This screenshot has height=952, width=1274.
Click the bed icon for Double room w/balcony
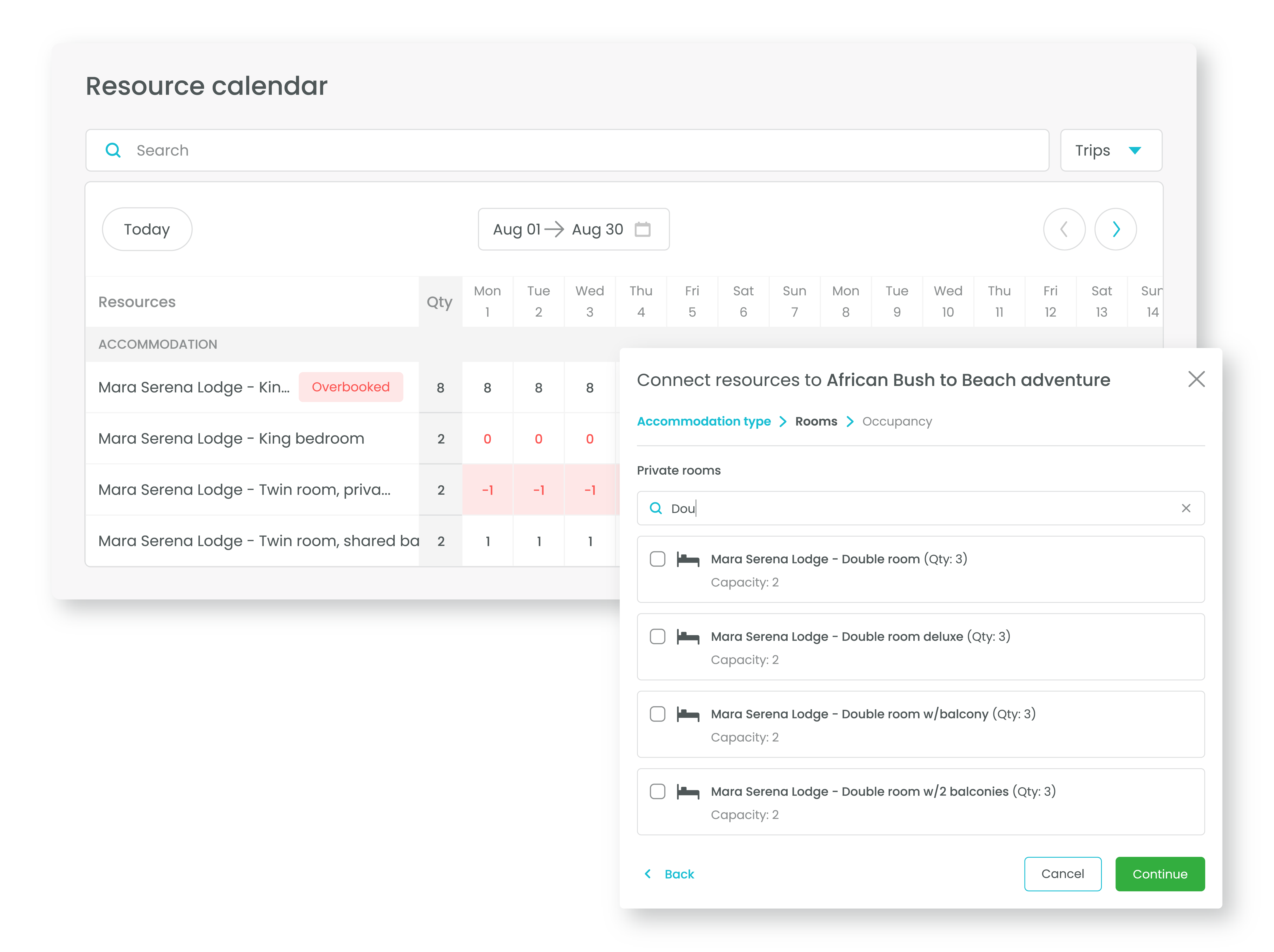point(688,714)
